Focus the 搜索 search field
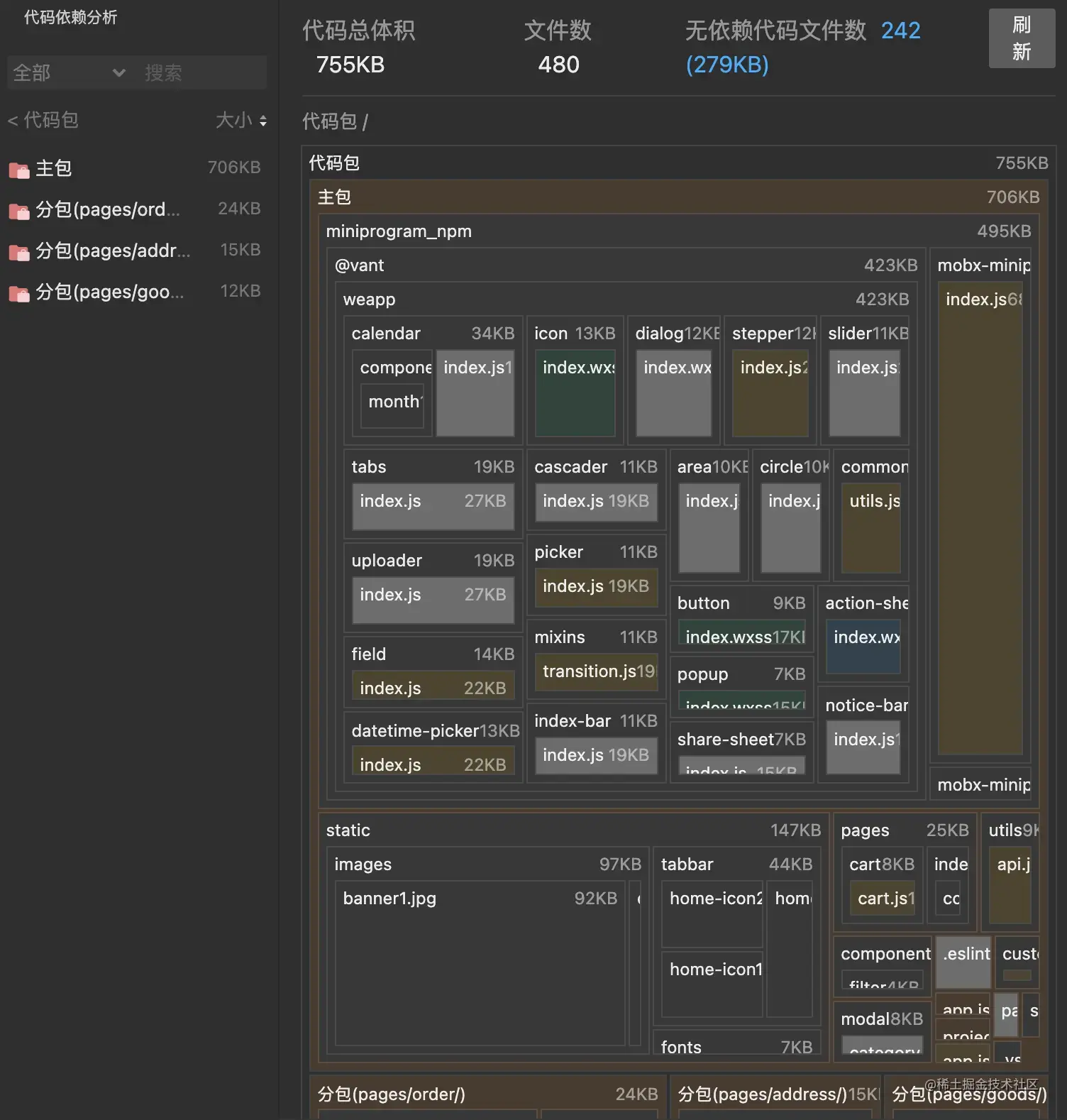Image resolution: width=1067 pixels, height=1120 pixels. [203, 72]
